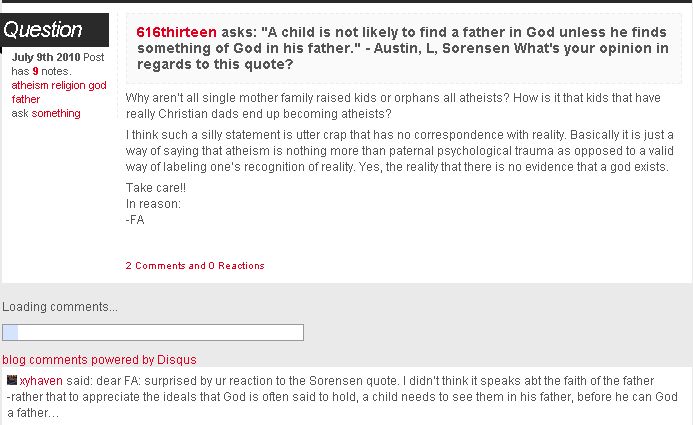Click the quoted Sorensen question box
The width and height of the screenshot is (693, 425).
point(408,48)
